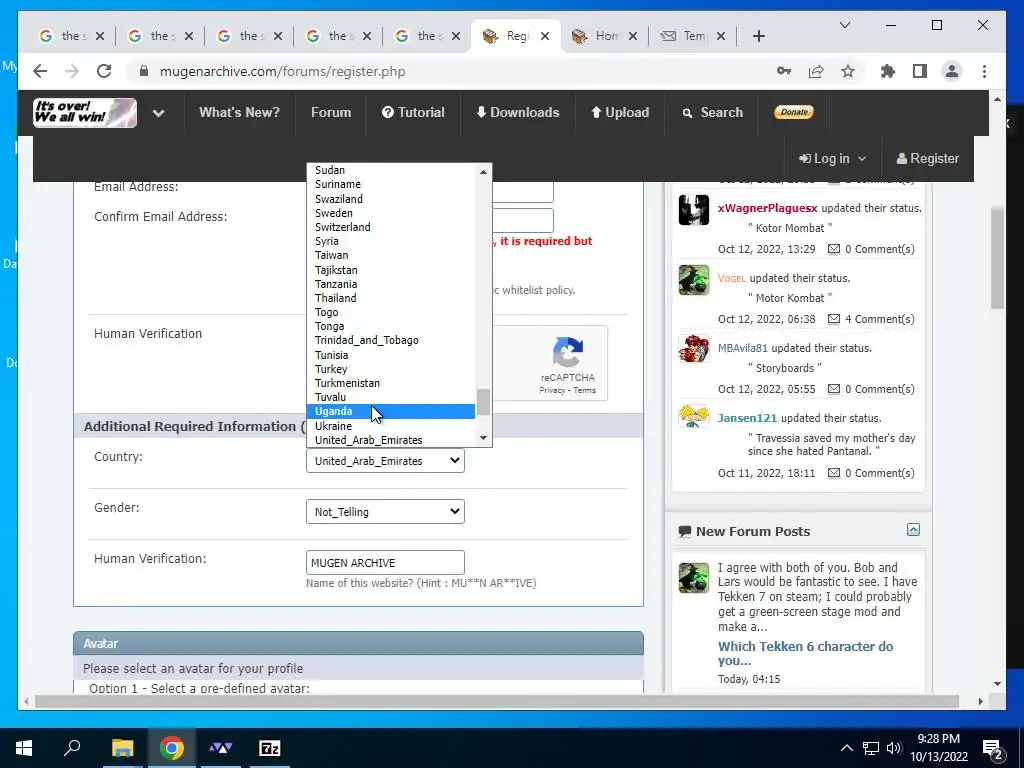
Task: Reload the page with refresh icon
Action: tap(104, 71)
